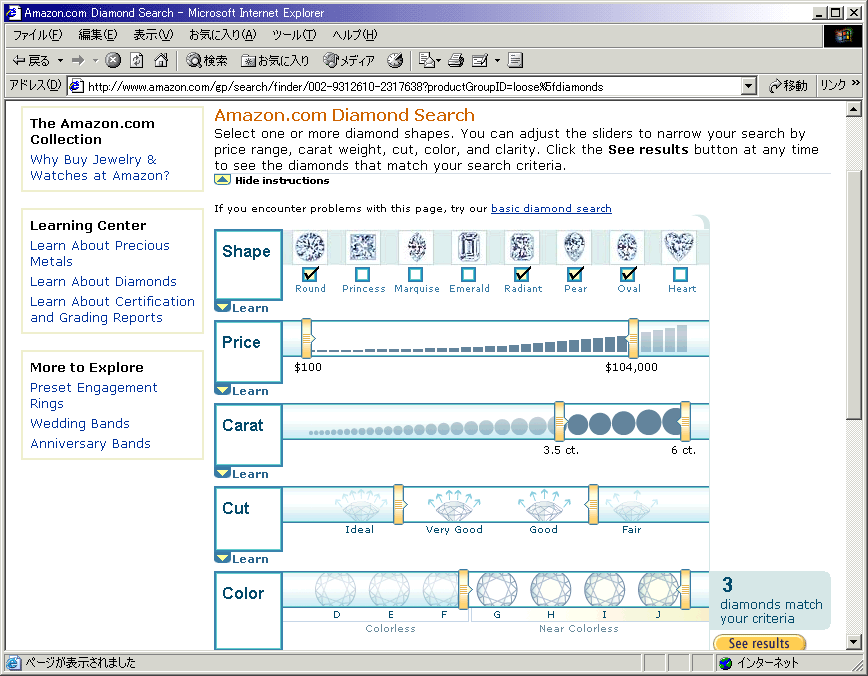Open the お気に入り(A) menu
The image size is (868, 676).
click(x=223, y=35)
